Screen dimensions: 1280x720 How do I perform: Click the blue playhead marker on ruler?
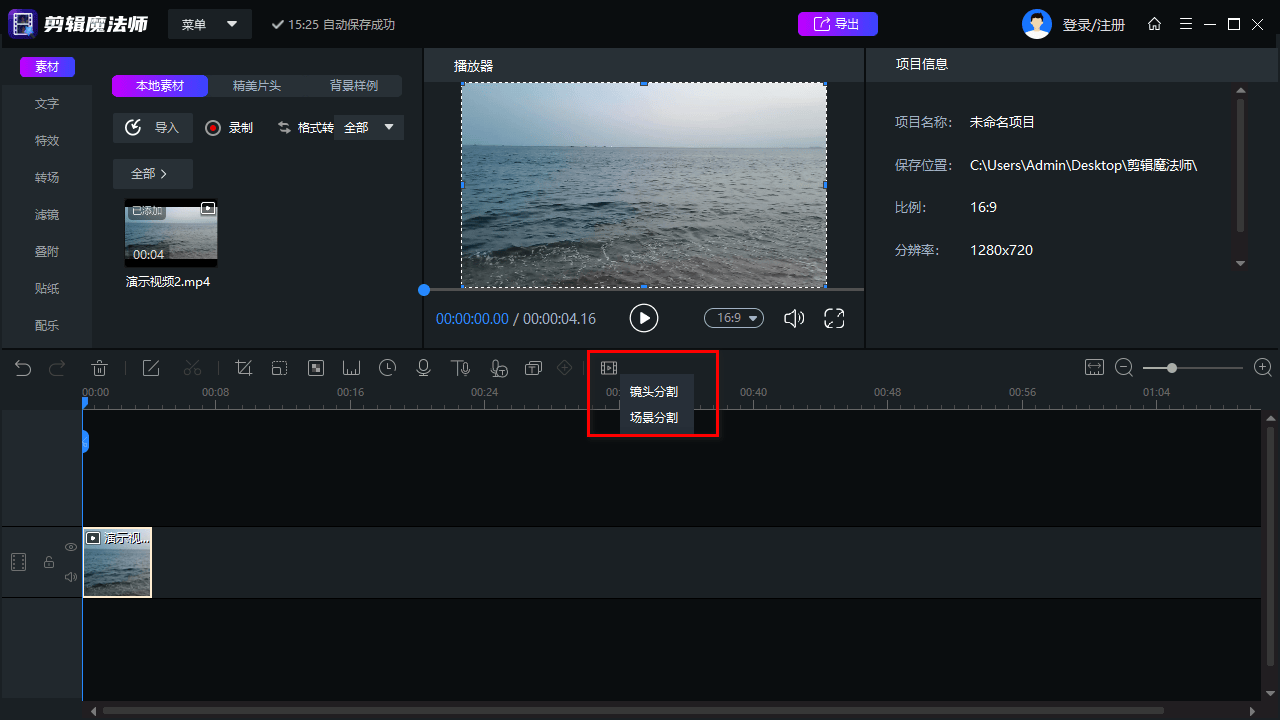tap(85, 402)
